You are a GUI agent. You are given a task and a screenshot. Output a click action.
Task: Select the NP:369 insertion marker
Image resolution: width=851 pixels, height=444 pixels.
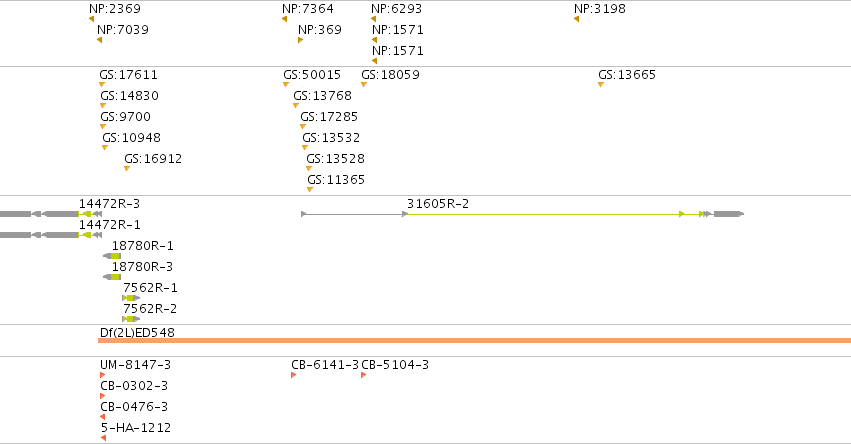point(301,40)
